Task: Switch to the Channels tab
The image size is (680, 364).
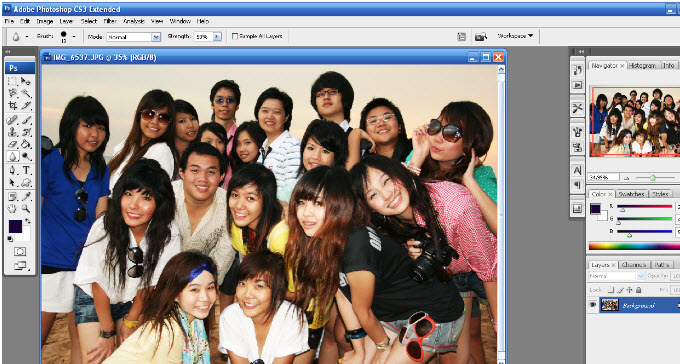Action: tap(634, 265)
